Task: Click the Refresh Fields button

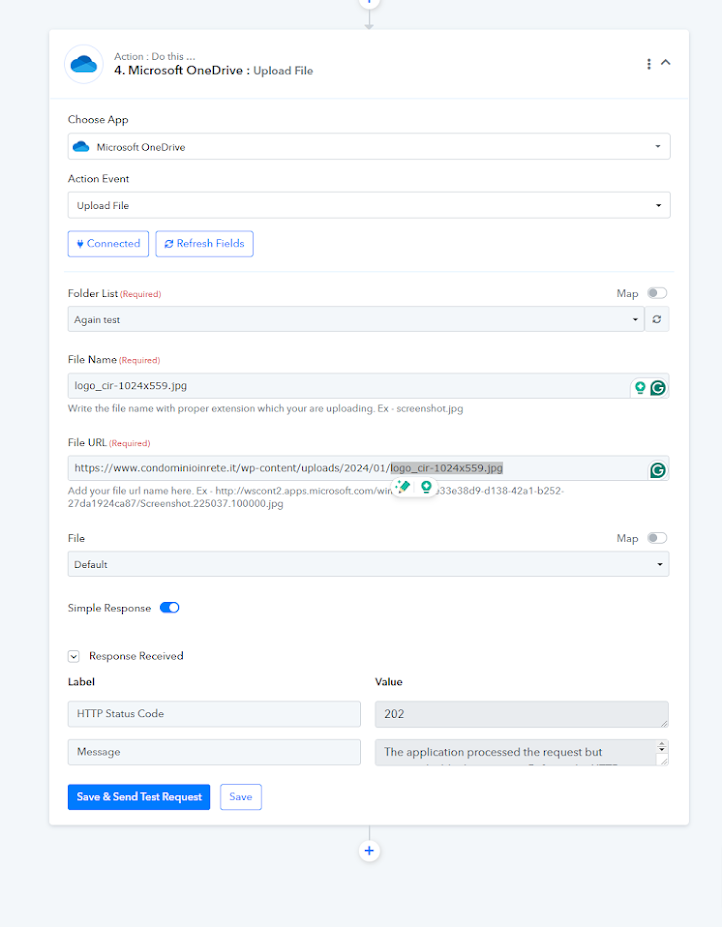Action: pyautogui.click(x=205, y=244)
